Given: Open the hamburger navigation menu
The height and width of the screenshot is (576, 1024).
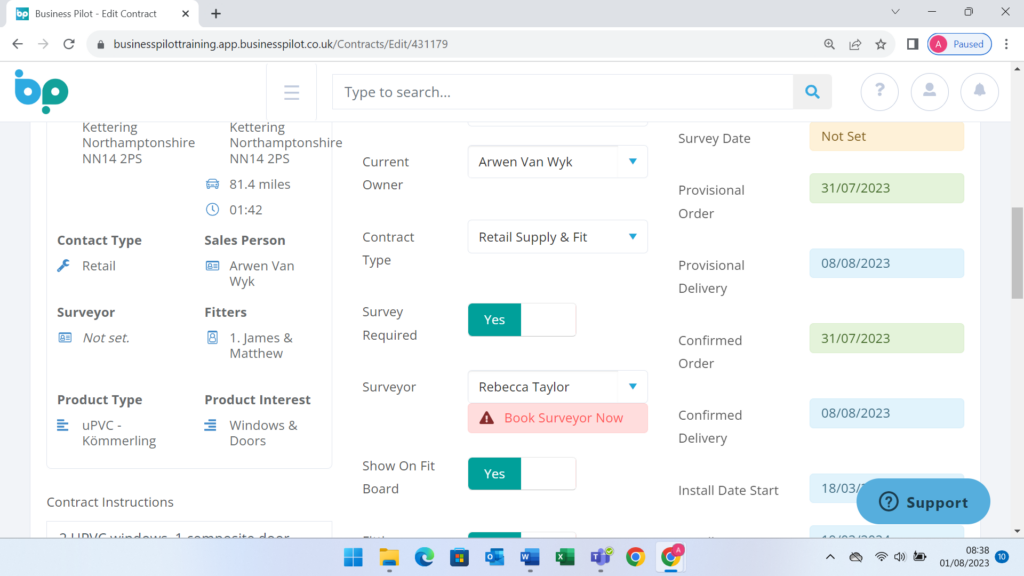Looking at the screenshot, I should pyautogui.click(x=291, y=92).
